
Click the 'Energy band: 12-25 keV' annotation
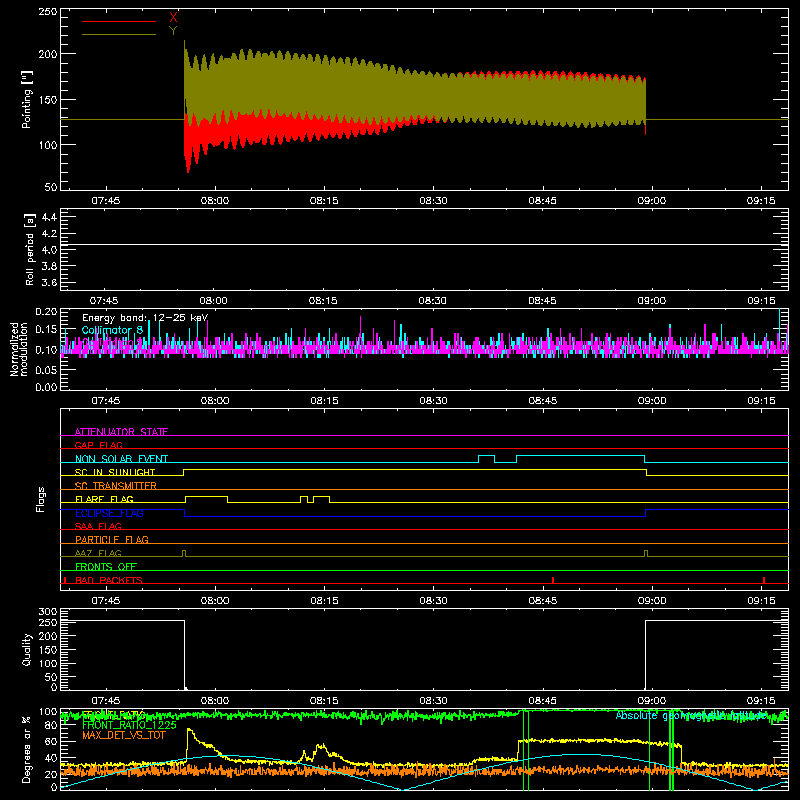(x=145, y=318)
